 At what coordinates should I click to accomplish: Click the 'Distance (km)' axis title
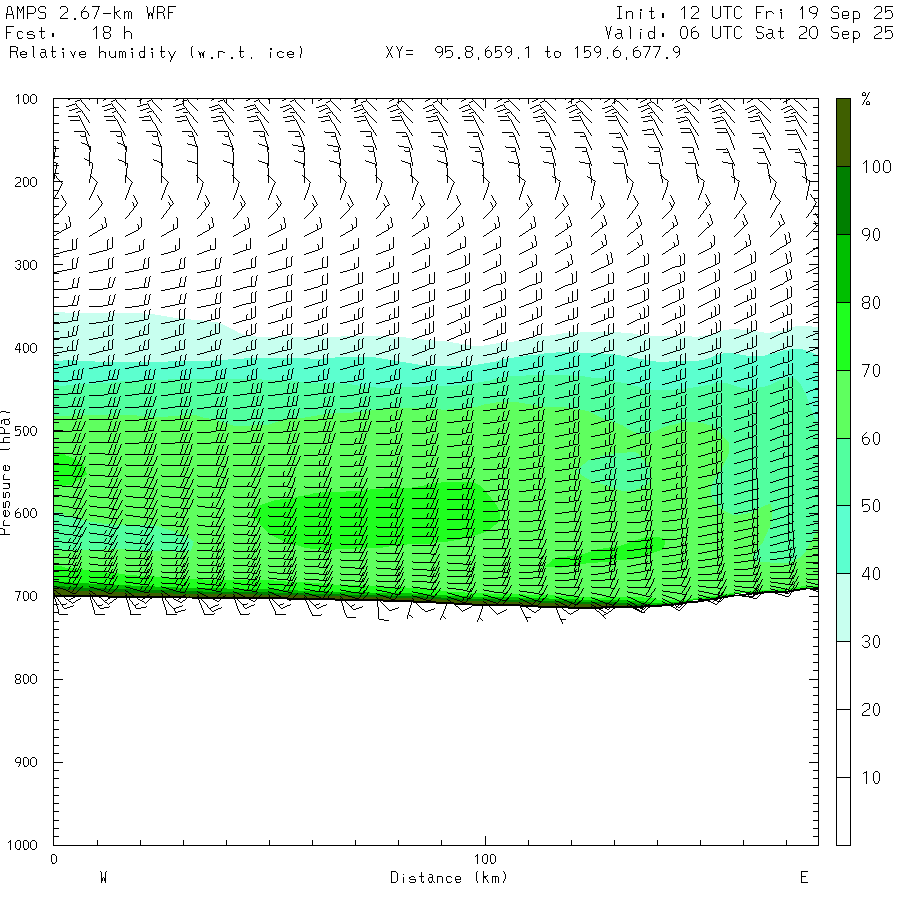pos(449,878)
